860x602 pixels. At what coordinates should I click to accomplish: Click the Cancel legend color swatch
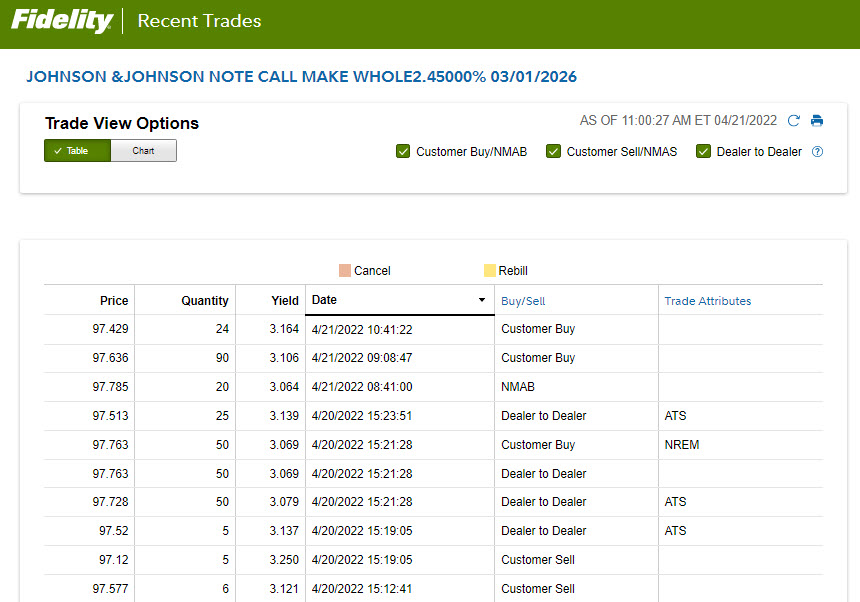pyautogui.click(x=345, y=271)
